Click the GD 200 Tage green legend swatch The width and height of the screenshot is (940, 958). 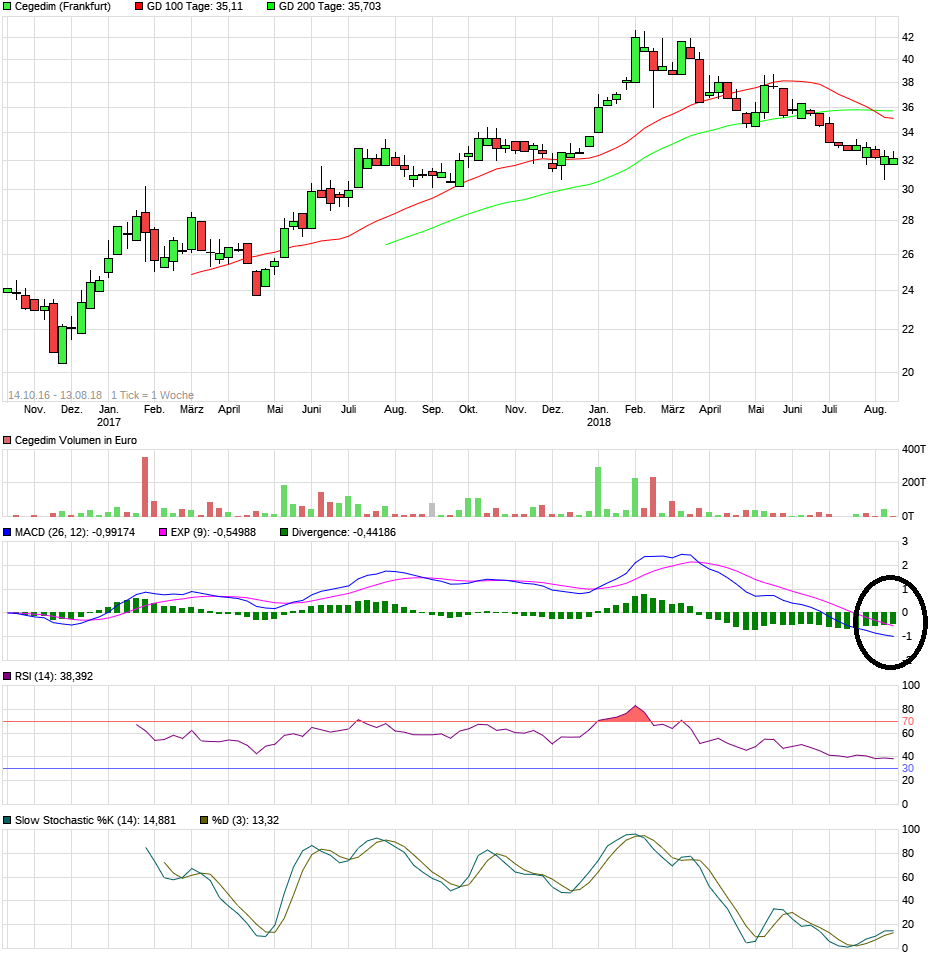[271, 7]
